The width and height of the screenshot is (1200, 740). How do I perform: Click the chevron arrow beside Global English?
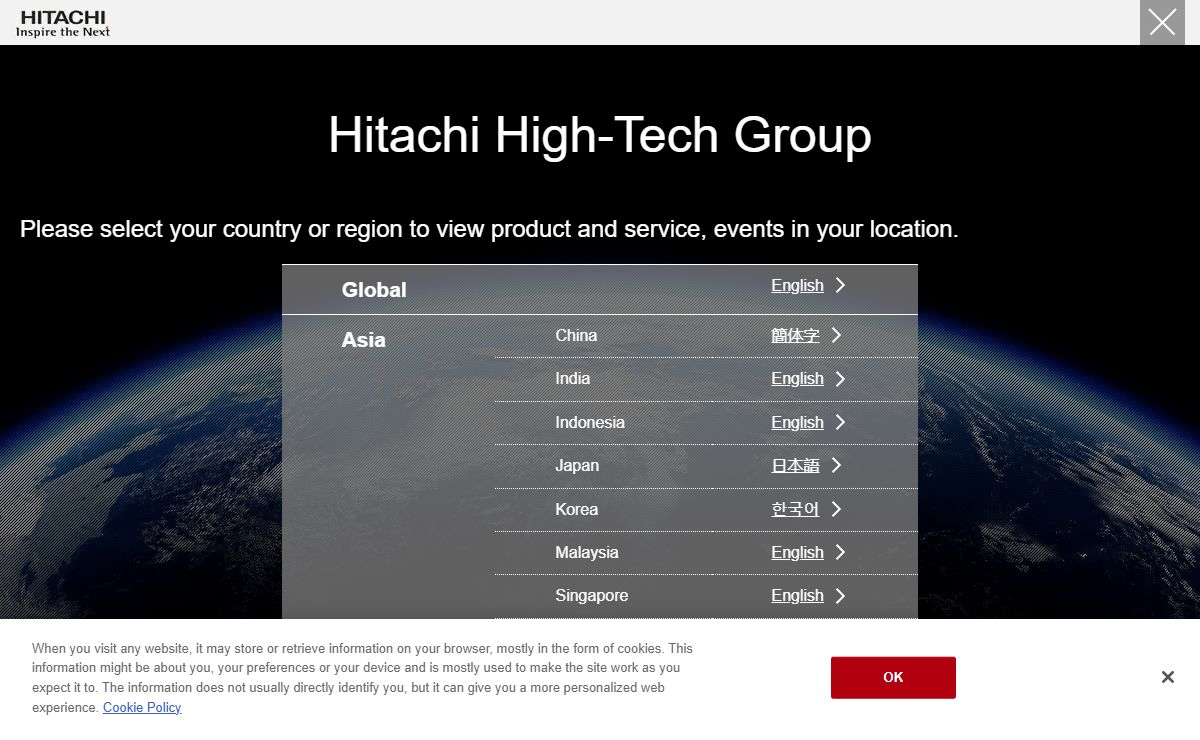[x=840, y=285]
